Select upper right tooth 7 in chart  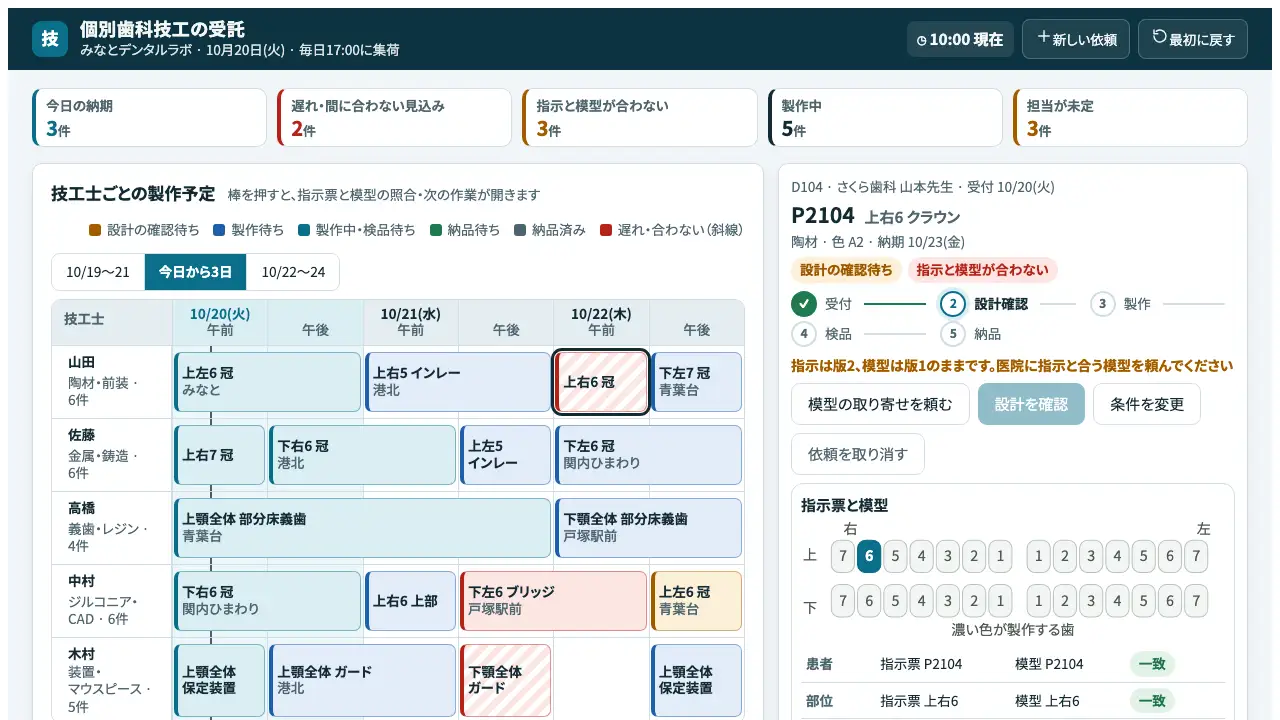(843, 556)
